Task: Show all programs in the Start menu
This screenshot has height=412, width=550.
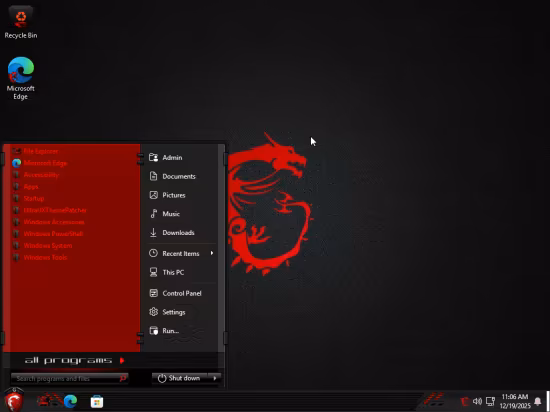Action: pos(74,360)
